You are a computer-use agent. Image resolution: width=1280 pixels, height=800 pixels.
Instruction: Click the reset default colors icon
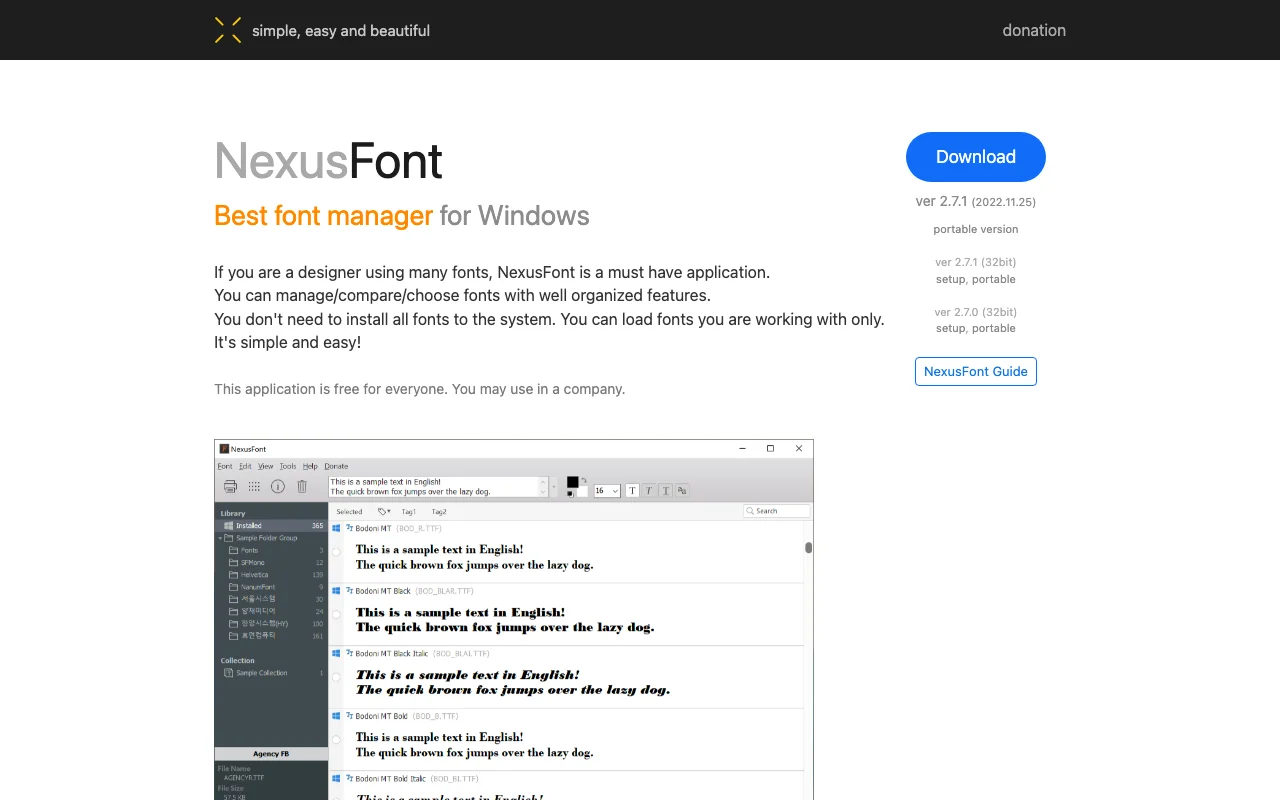coord(570,494)
